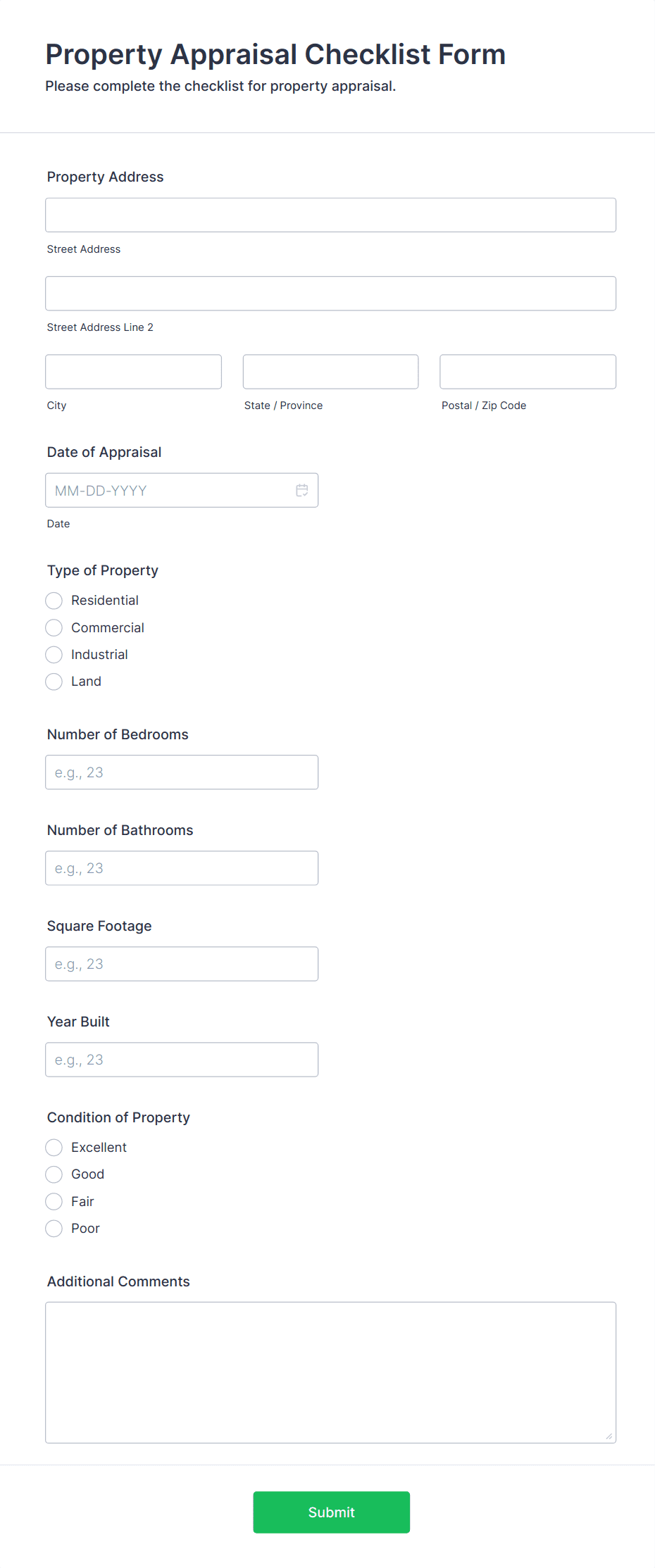Select the Commercial property type
Image resolution: width=655 pixels, height=1568 pixels.
point(54,627)
